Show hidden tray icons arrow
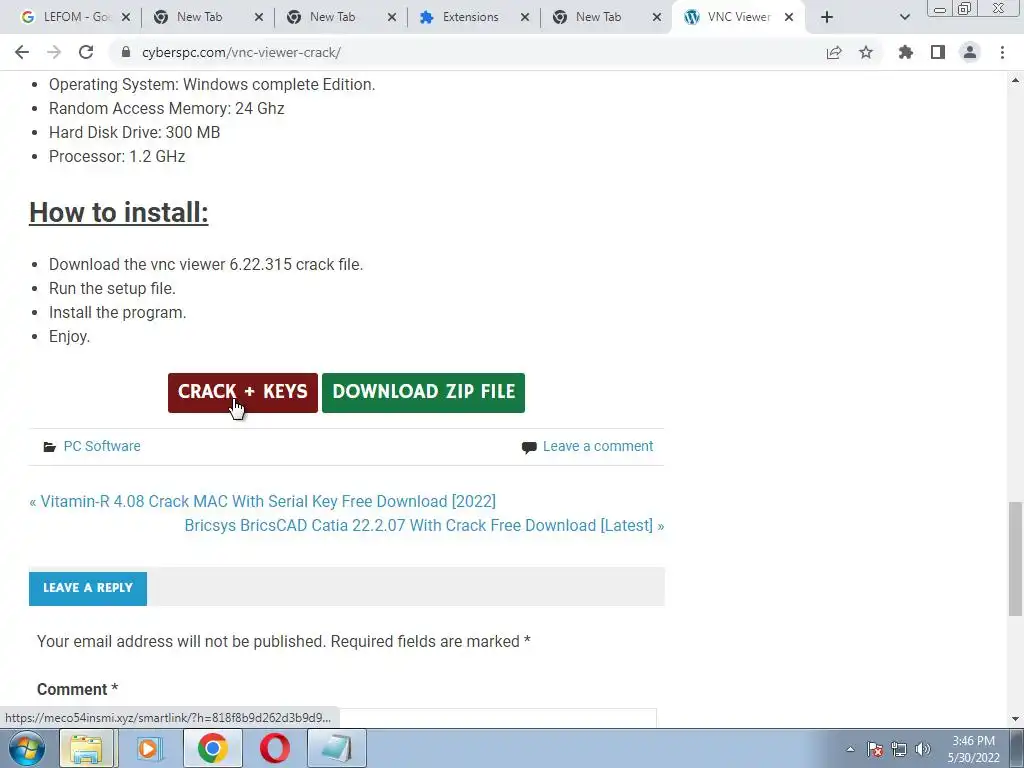The image size is (1024, 768). [850, 749]
